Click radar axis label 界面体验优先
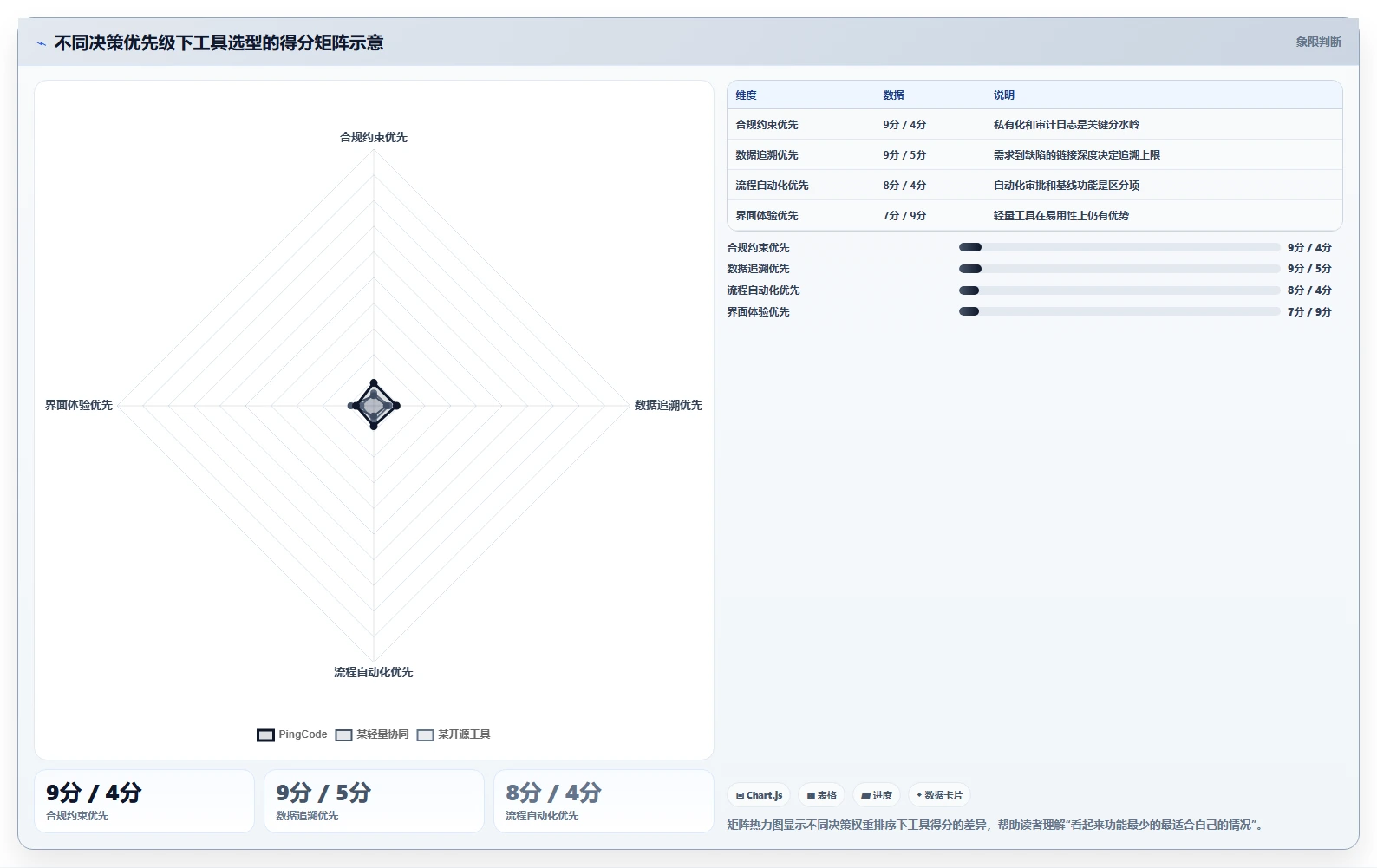 pos(79,405)
